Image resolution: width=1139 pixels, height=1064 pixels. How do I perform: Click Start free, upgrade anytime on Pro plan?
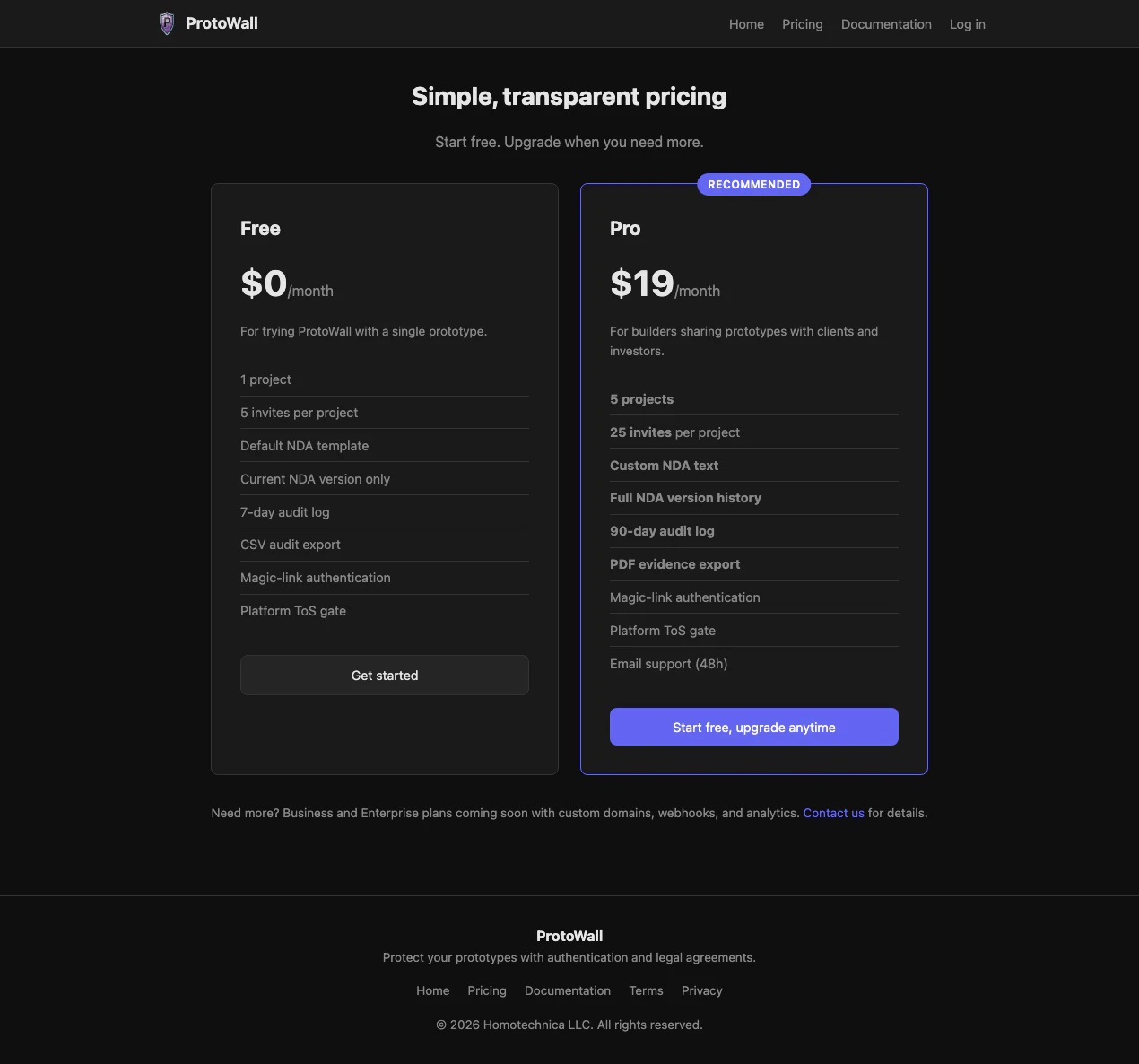753,727
